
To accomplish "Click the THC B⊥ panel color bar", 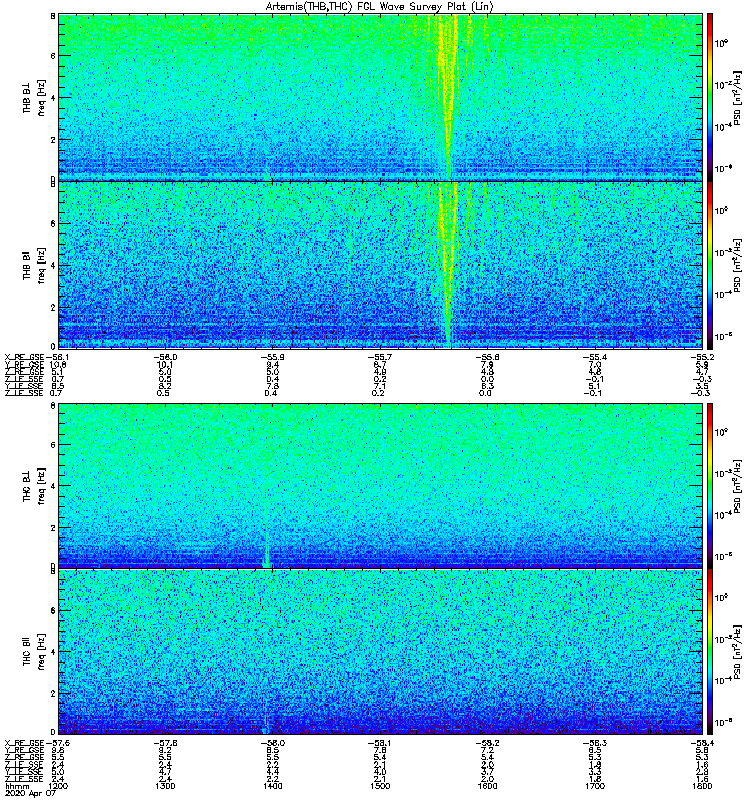I will point(710,485).
